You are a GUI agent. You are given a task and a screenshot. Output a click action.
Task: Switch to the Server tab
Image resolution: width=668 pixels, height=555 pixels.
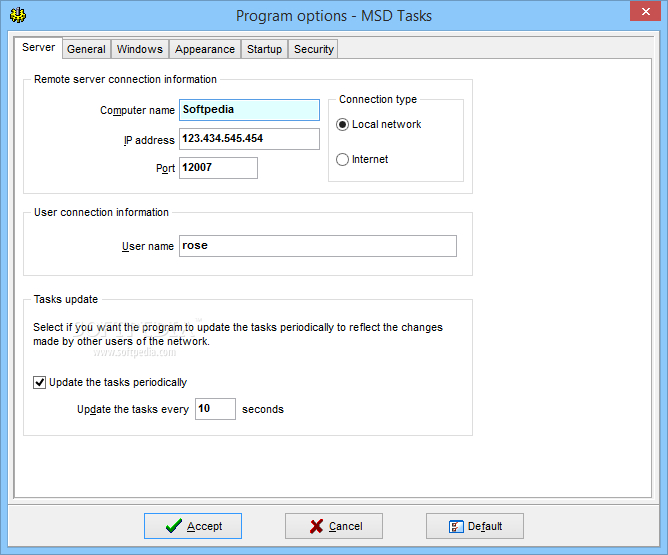(38, 47)
